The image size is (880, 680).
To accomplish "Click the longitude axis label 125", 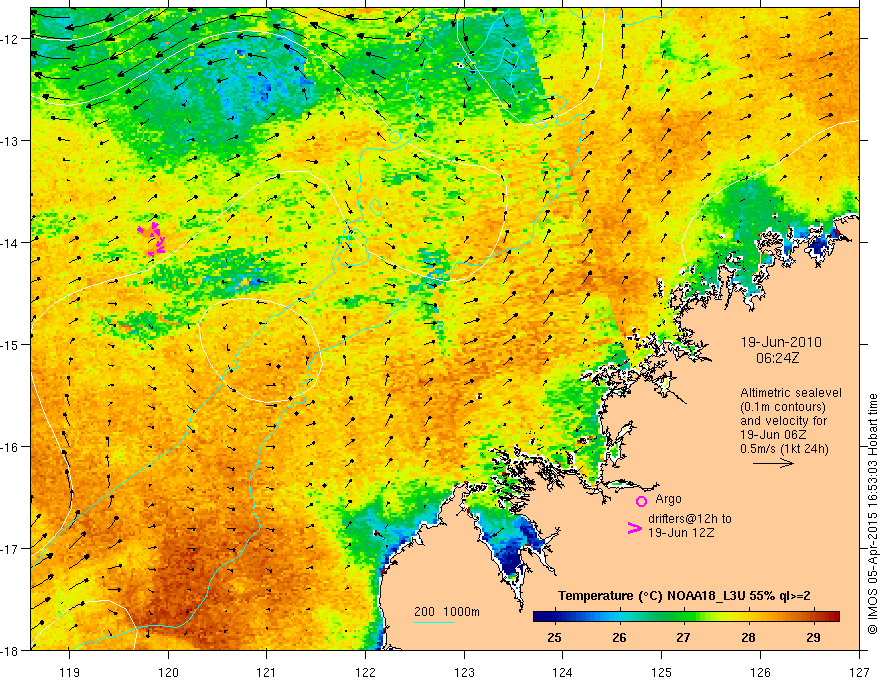I will pos(662,672).
